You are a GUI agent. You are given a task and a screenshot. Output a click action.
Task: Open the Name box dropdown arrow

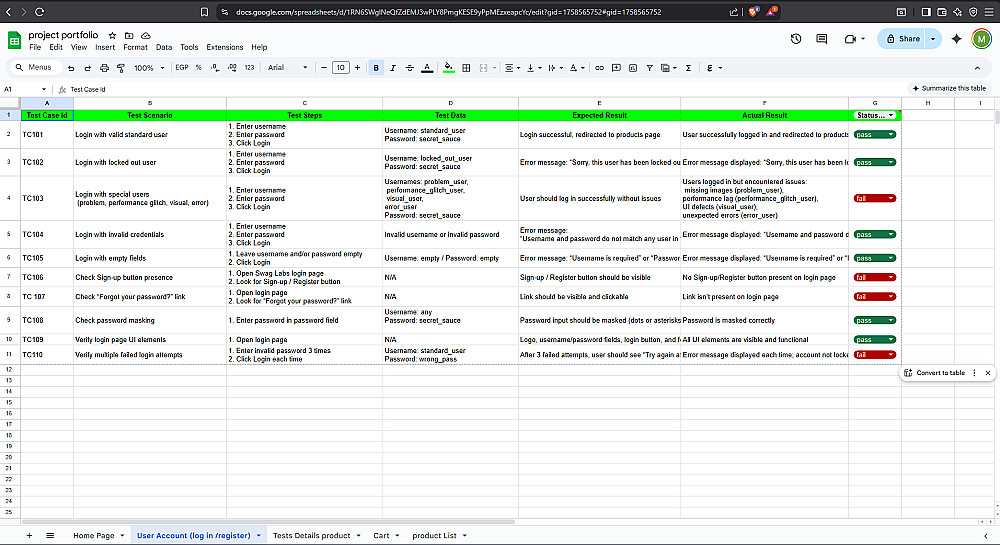point(43,89)
